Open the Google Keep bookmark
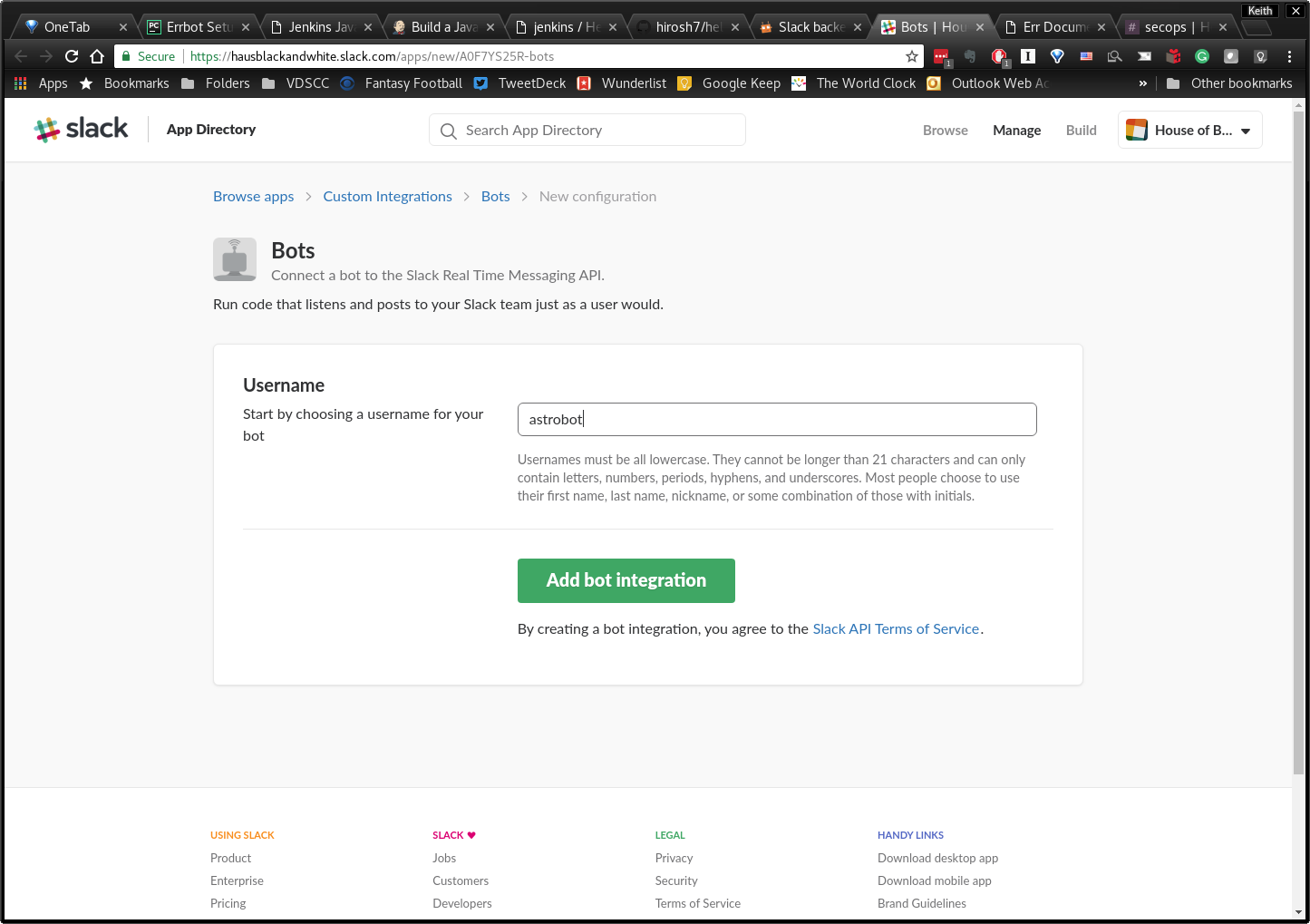The height and width of the screenshot is (924, 1310). point(730,83)
